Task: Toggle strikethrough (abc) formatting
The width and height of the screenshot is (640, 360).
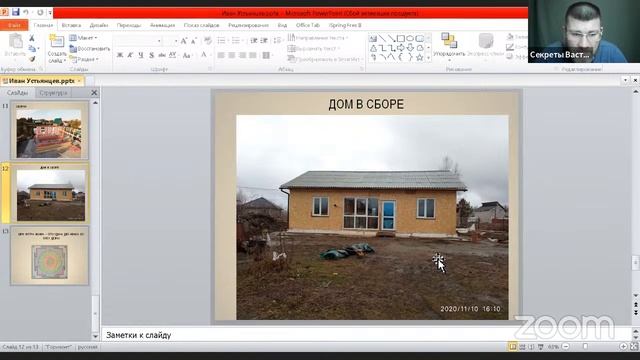Action: [162, 55]
